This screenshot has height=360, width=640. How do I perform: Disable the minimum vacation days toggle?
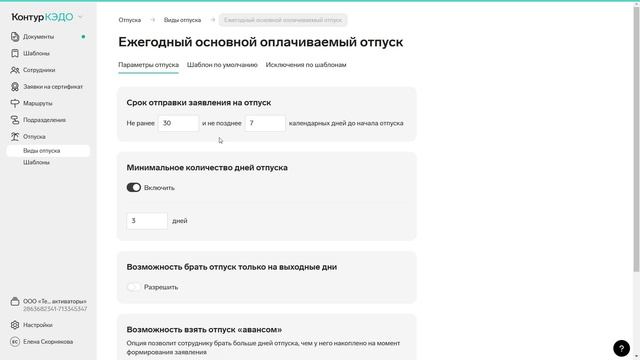[133, 187]
